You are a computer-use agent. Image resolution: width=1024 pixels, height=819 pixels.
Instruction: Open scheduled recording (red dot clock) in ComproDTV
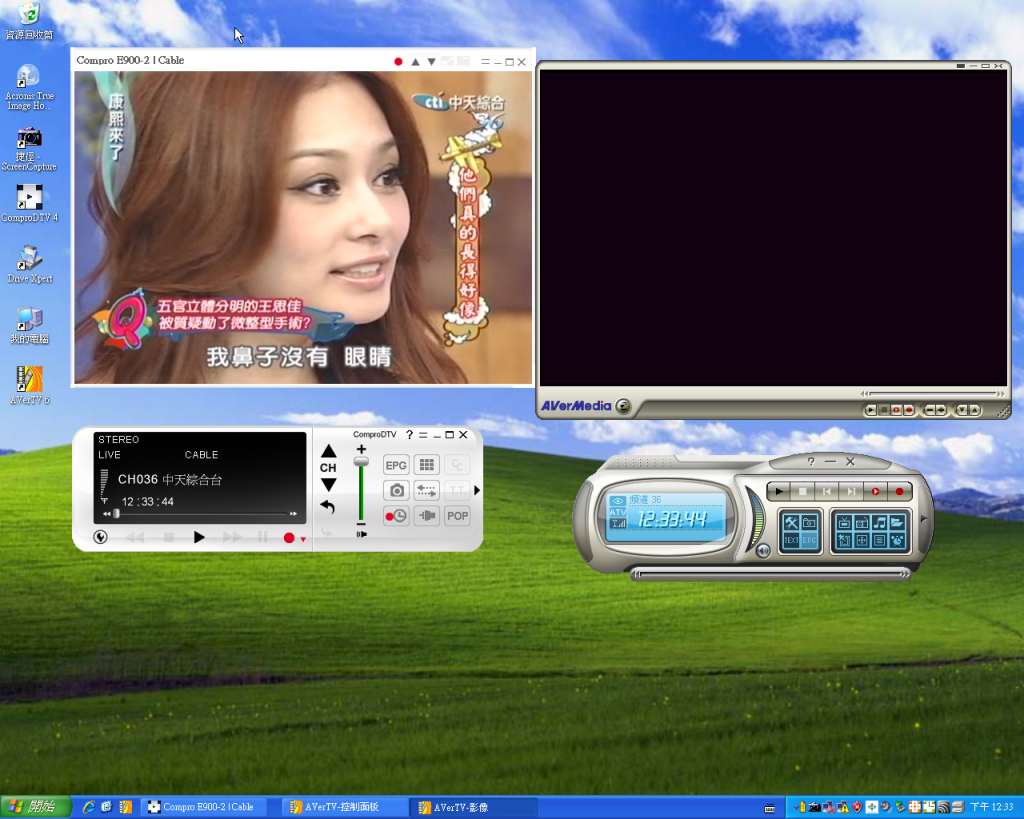(x=396, y=516)
